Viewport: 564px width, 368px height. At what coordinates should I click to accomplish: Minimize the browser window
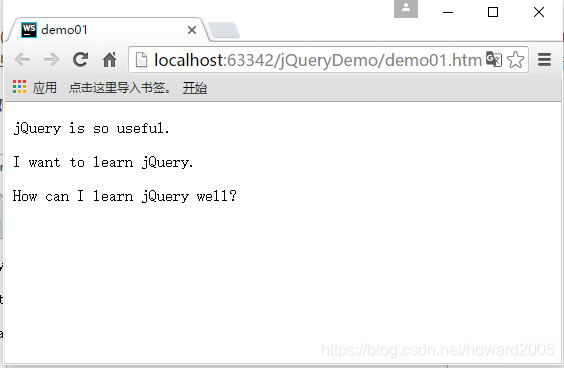(448, 12)
